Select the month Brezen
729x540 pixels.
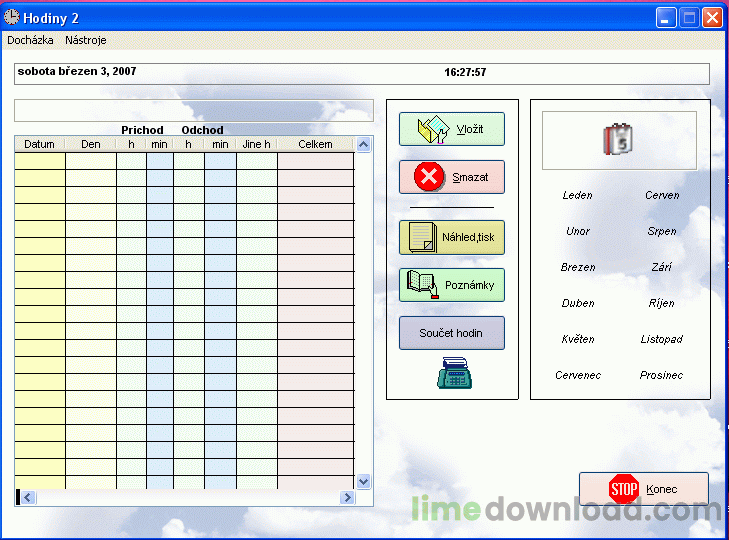click(578, 267)
